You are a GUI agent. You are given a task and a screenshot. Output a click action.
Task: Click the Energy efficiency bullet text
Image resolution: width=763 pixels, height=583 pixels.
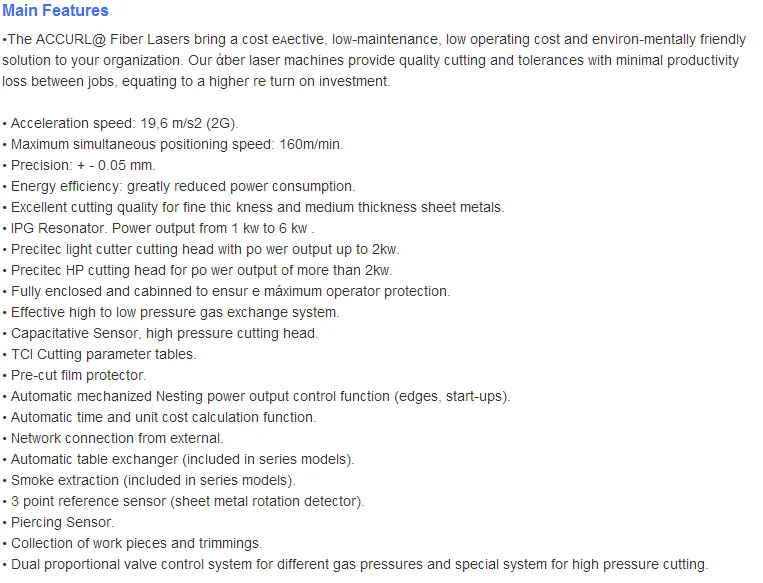(x=179, y=186)
